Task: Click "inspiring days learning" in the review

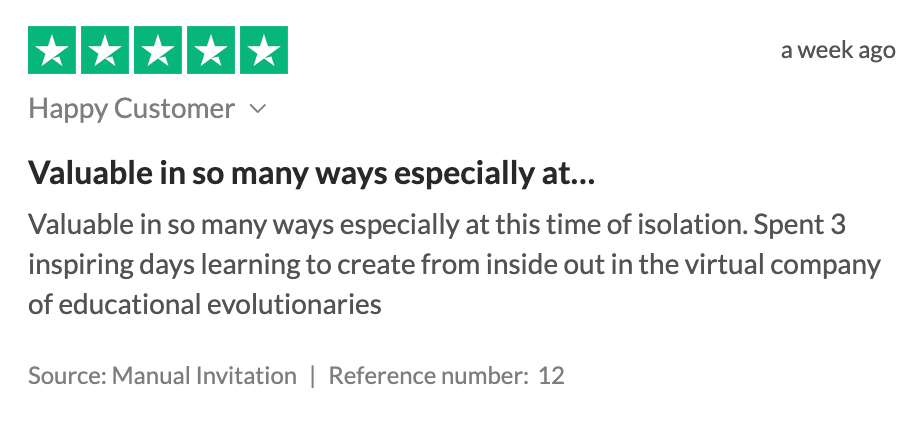Action: pyautogui.click(x=164, y=266)
